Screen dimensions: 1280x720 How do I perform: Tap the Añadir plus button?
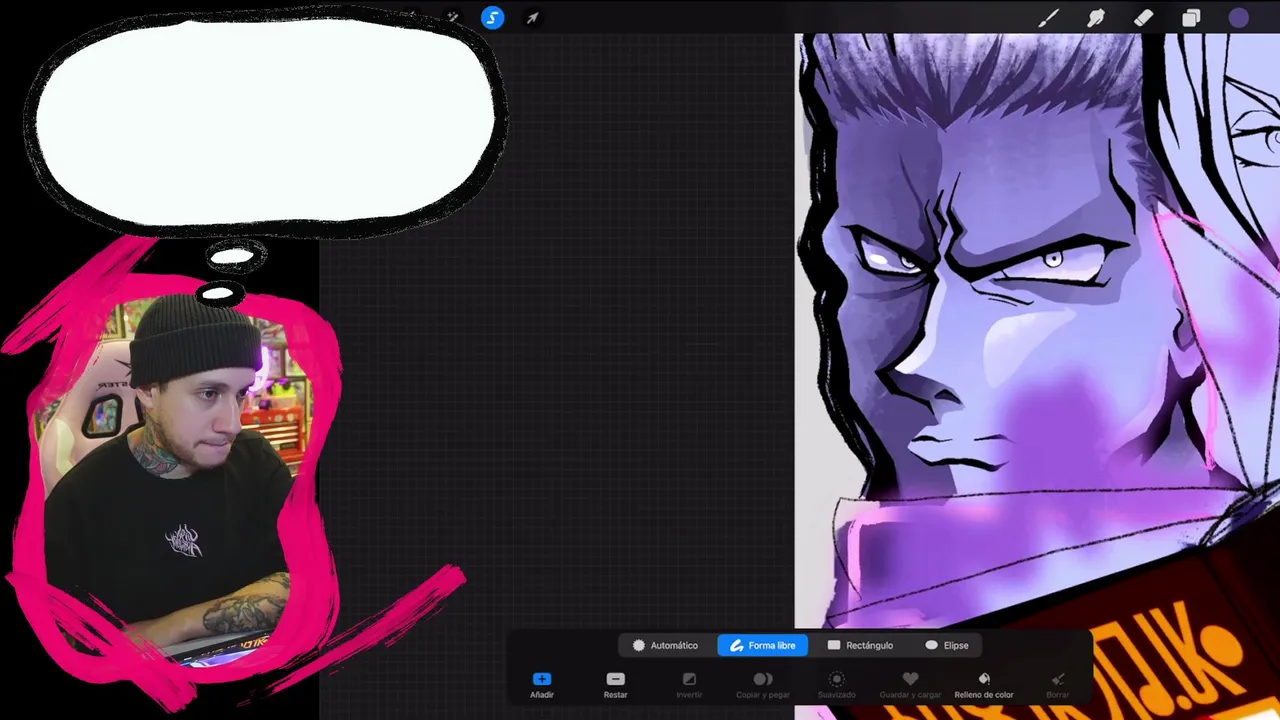point(542,685)
